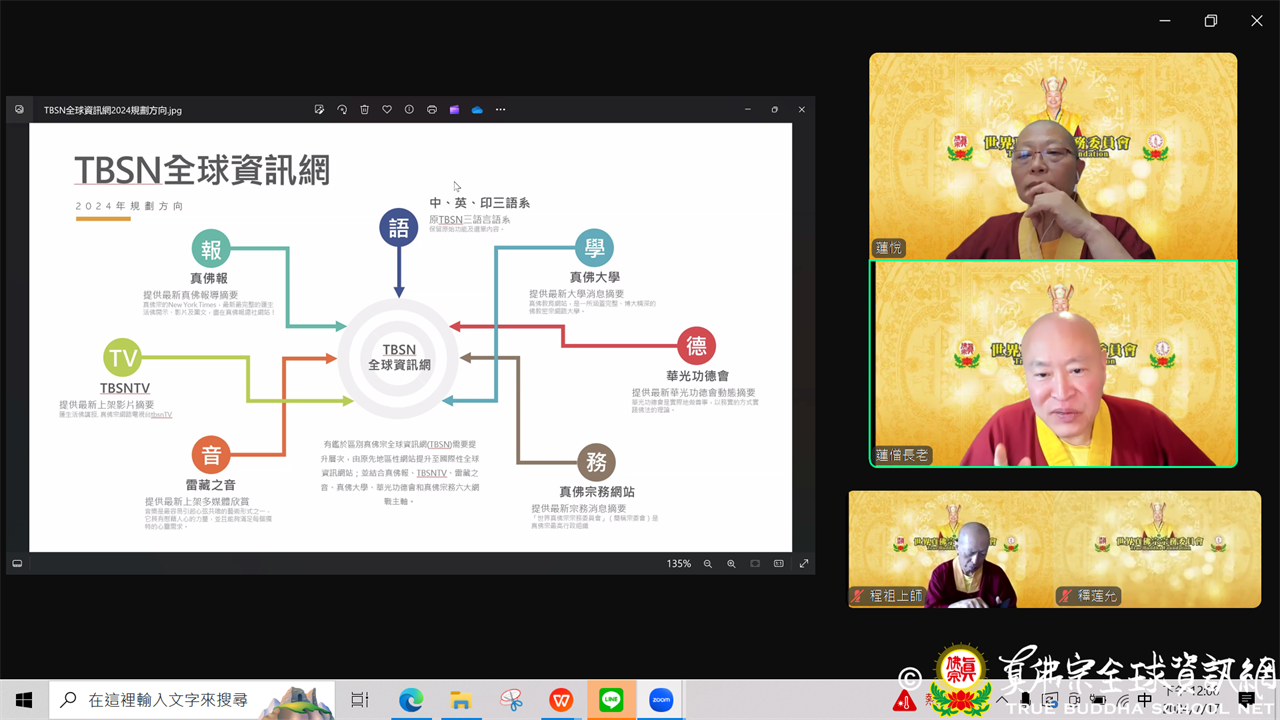Zoom out using the minus magnifier
The image size is (1280, 720).
point(708,564)
